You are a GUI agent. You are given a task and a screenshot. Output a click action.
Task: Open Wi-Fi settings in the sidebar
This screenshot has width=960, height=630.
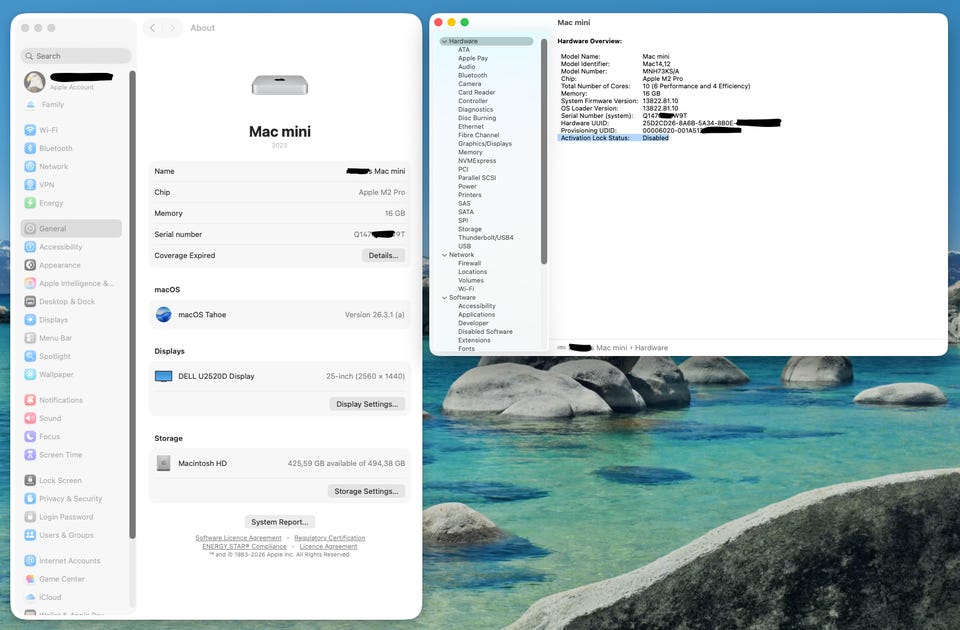(48, 130)
